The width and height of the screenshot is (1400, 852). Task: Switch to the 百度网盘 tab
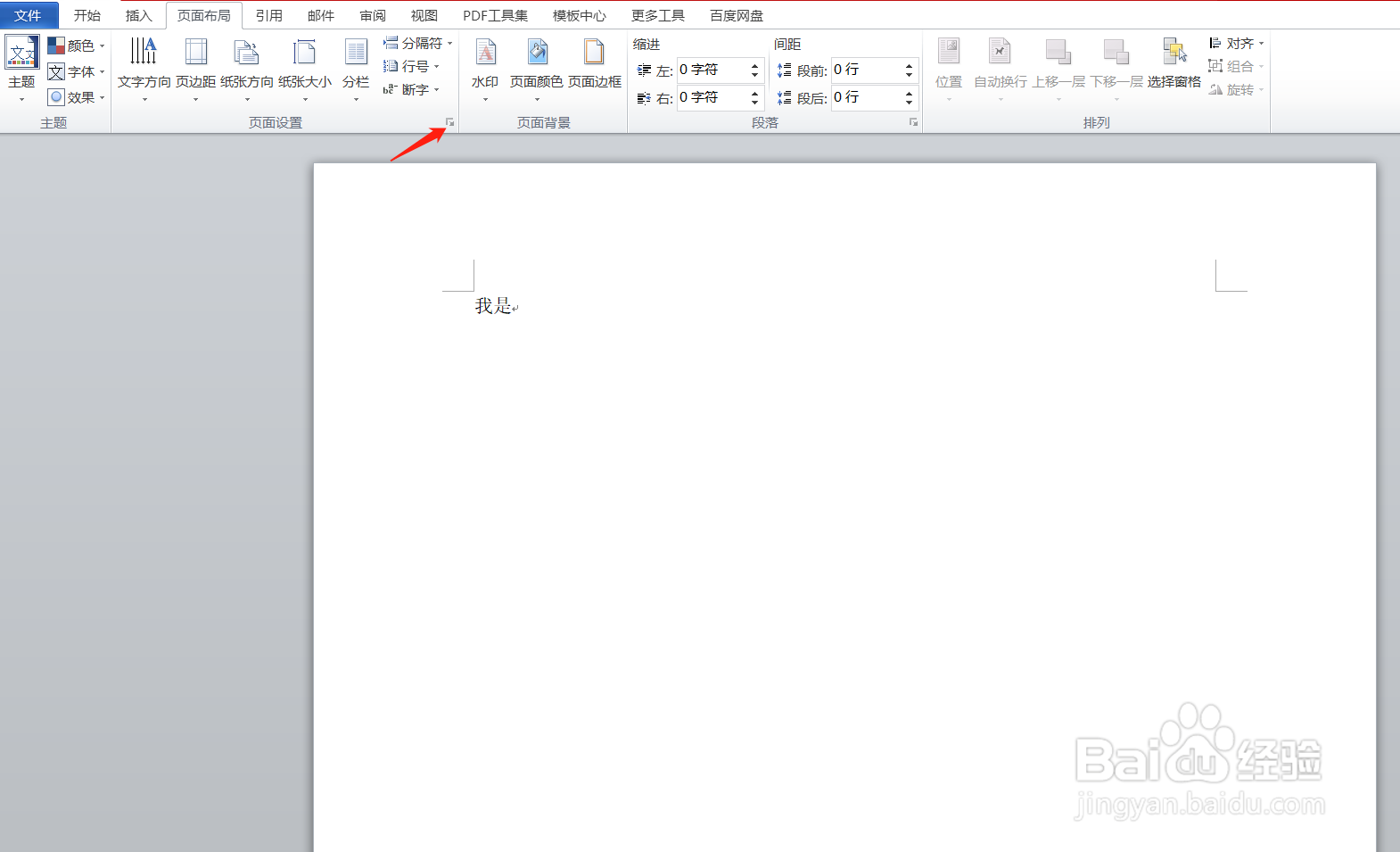pyautogui.click(x=737, y=15)
